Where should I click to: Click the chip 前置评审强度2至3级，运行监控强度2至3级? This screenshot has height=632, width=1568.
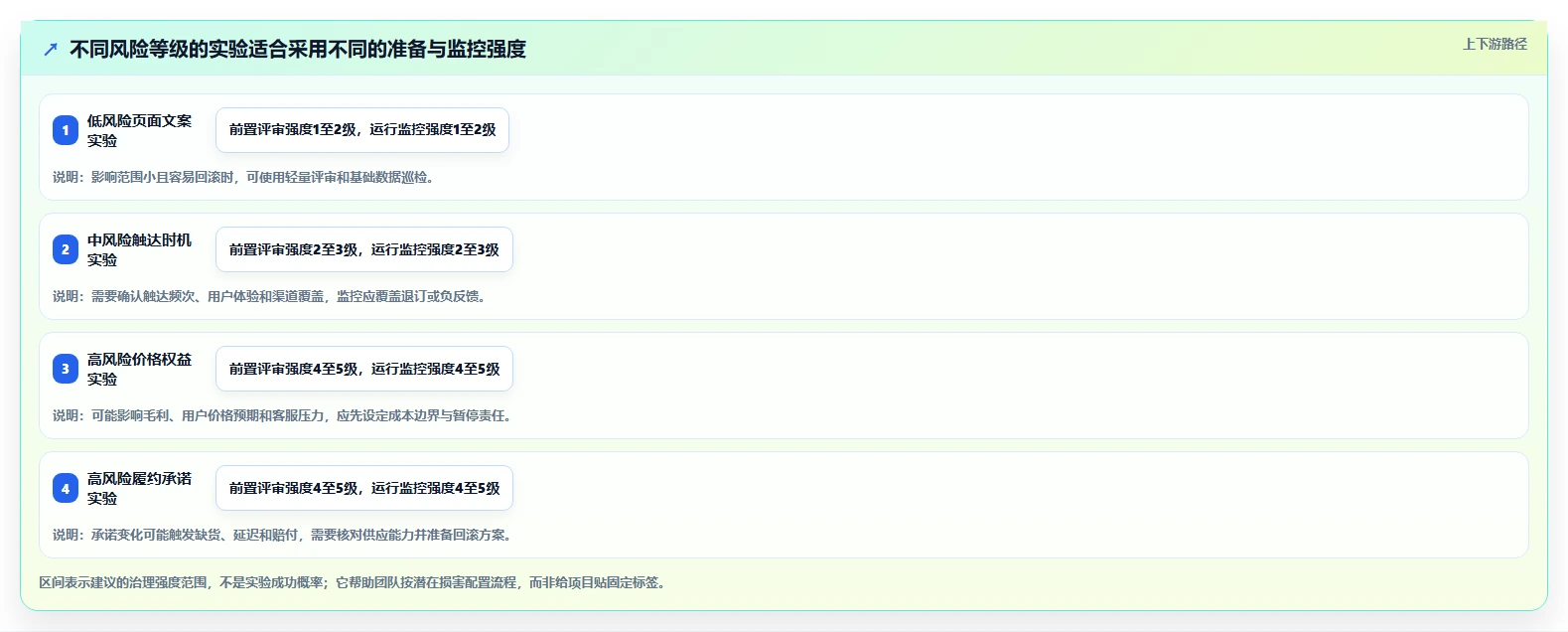(x=364, y=249)
